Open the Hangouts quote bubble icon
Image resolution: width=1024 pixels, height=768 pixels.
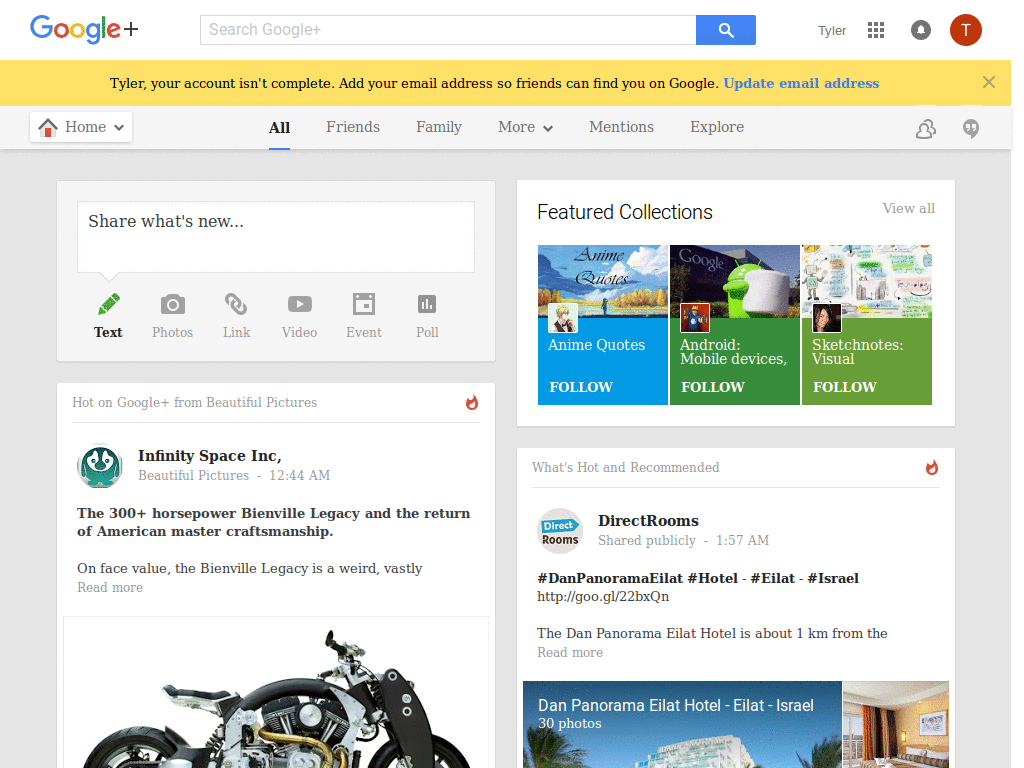[971, 129]
